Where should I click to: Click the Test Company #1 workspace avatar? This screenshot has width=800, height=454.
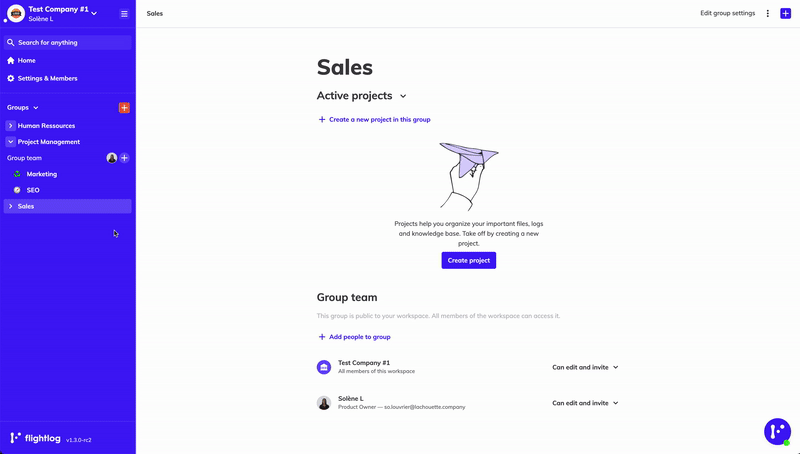click(x=16, y=13)
